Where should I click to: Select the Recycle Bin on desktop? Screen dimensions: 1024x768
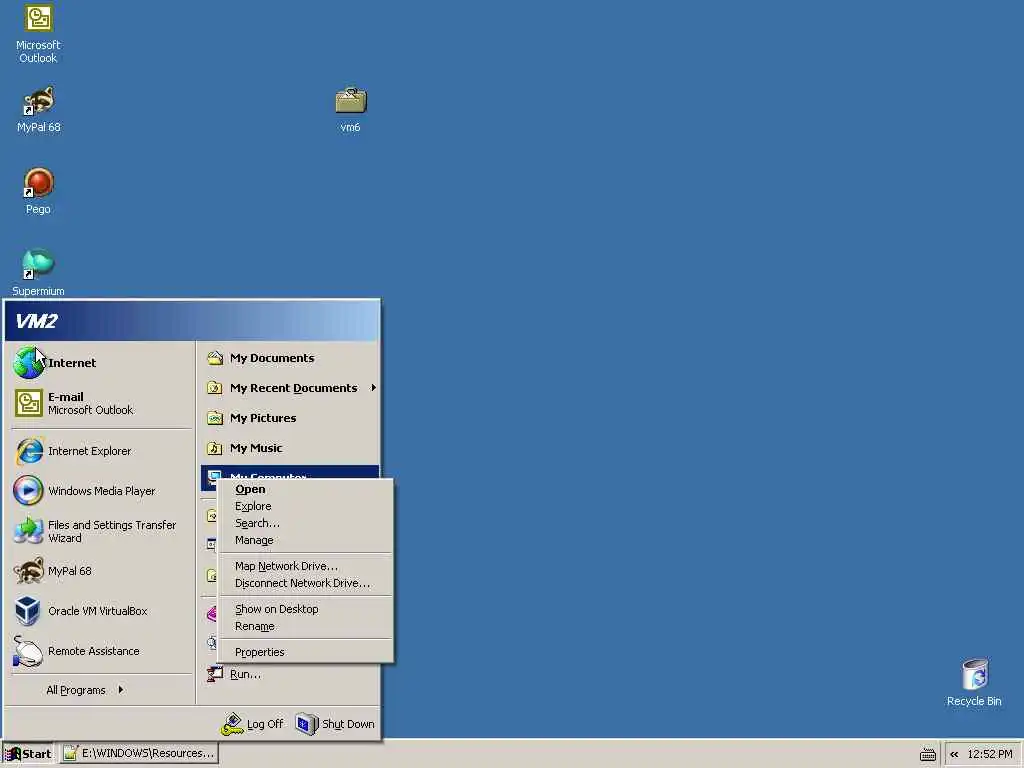974,682
